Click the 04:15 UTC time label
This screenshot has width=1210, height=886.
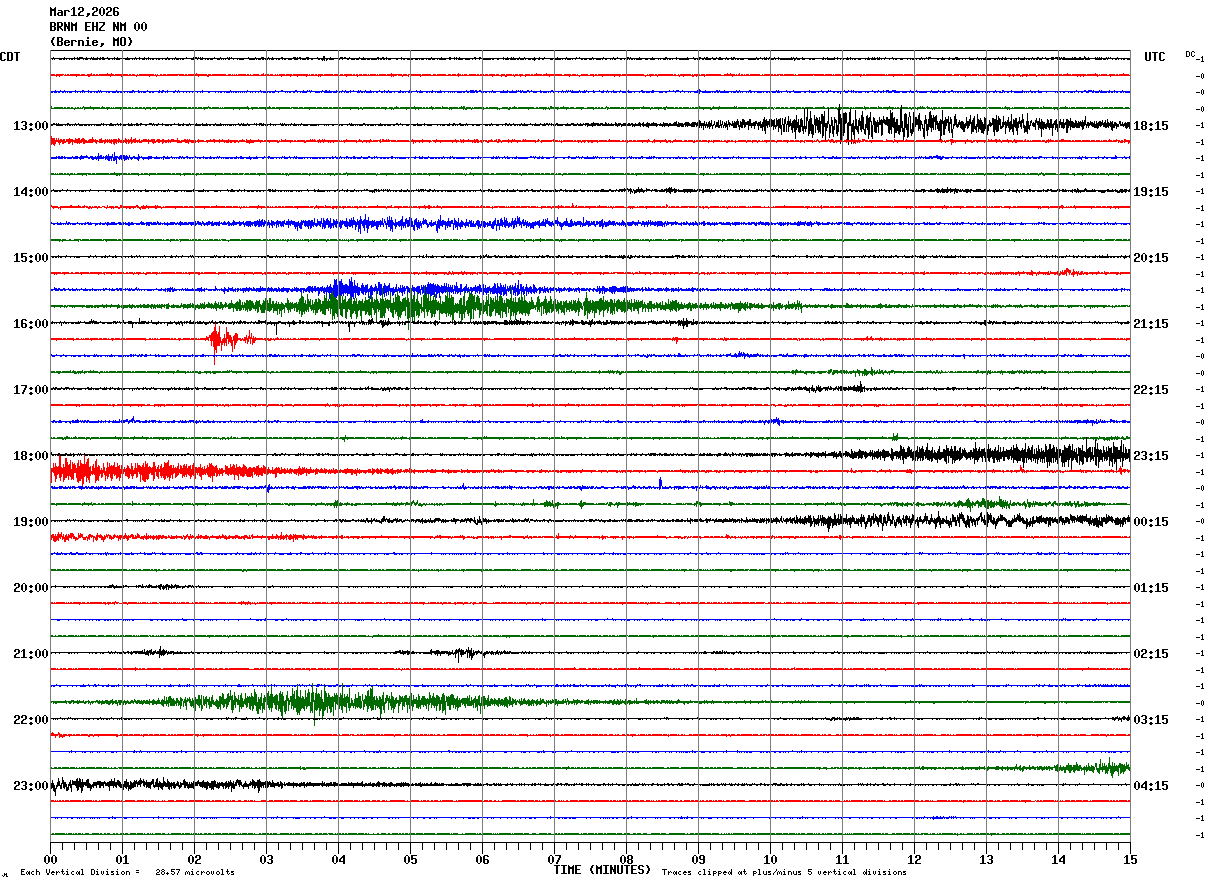tap(1151, 786)
